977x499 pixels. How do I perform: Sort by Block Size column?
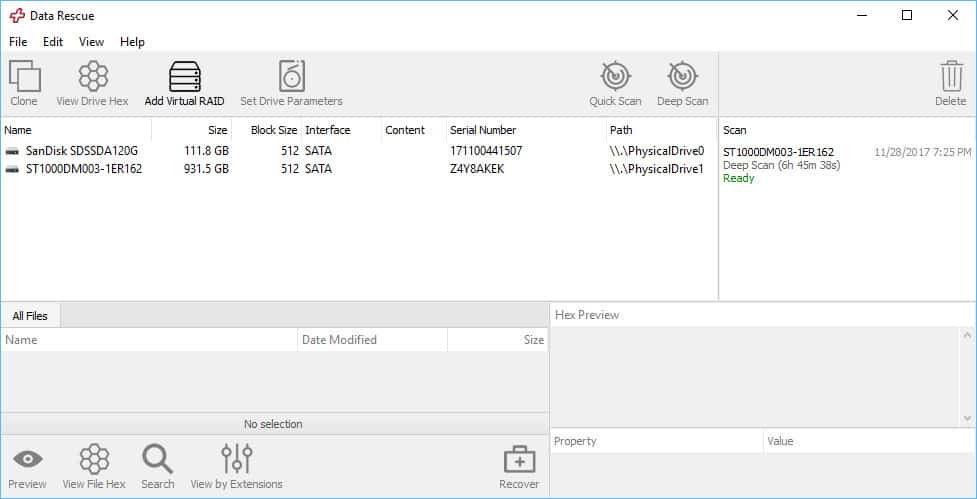click(x=267, y=130)
